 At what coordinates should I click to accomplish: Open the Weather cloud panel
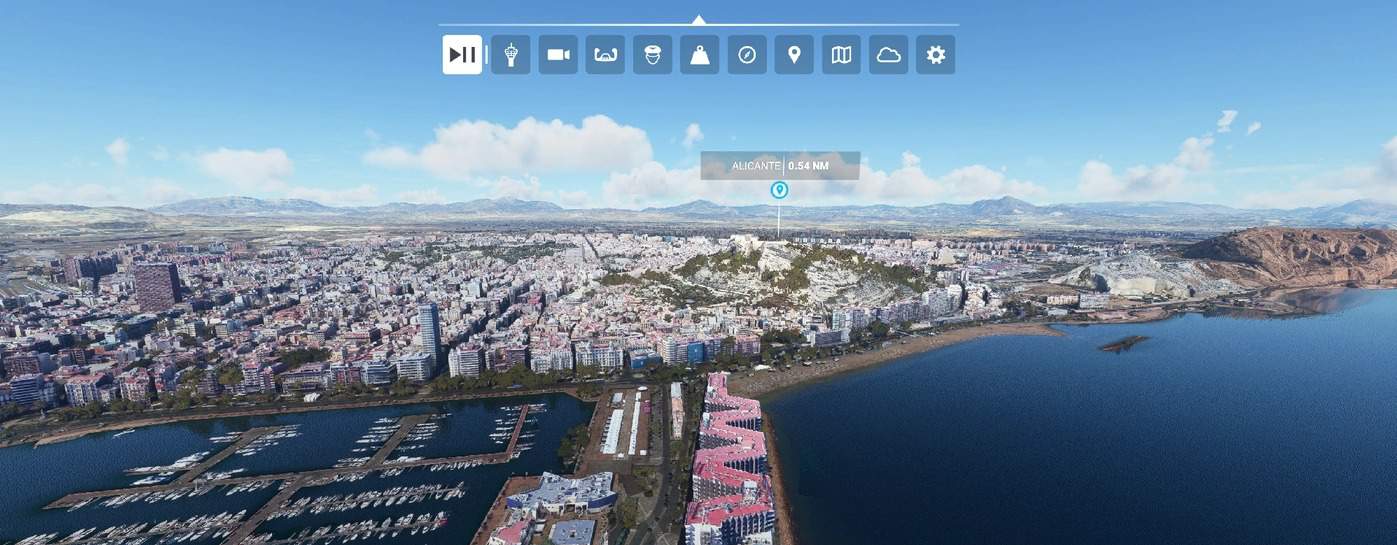(x=888, y=55)
